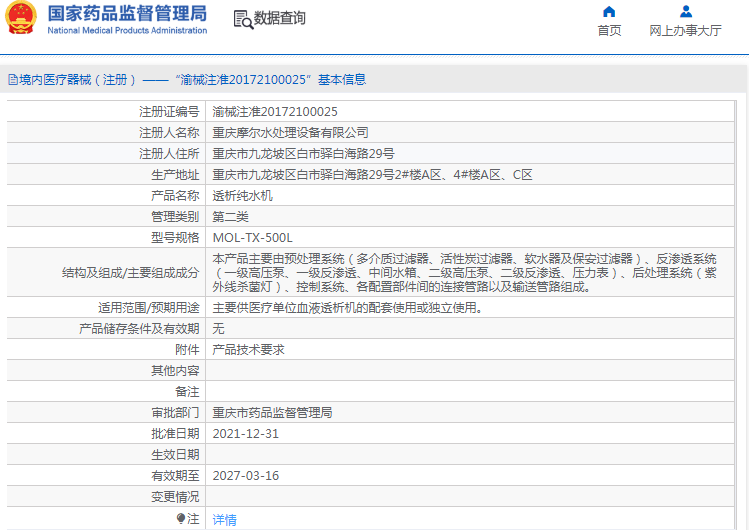The width and height of the screenshot is (749, 530).
Task: Click the approval date 2021-12-31
Action: [x=246, y=434]
